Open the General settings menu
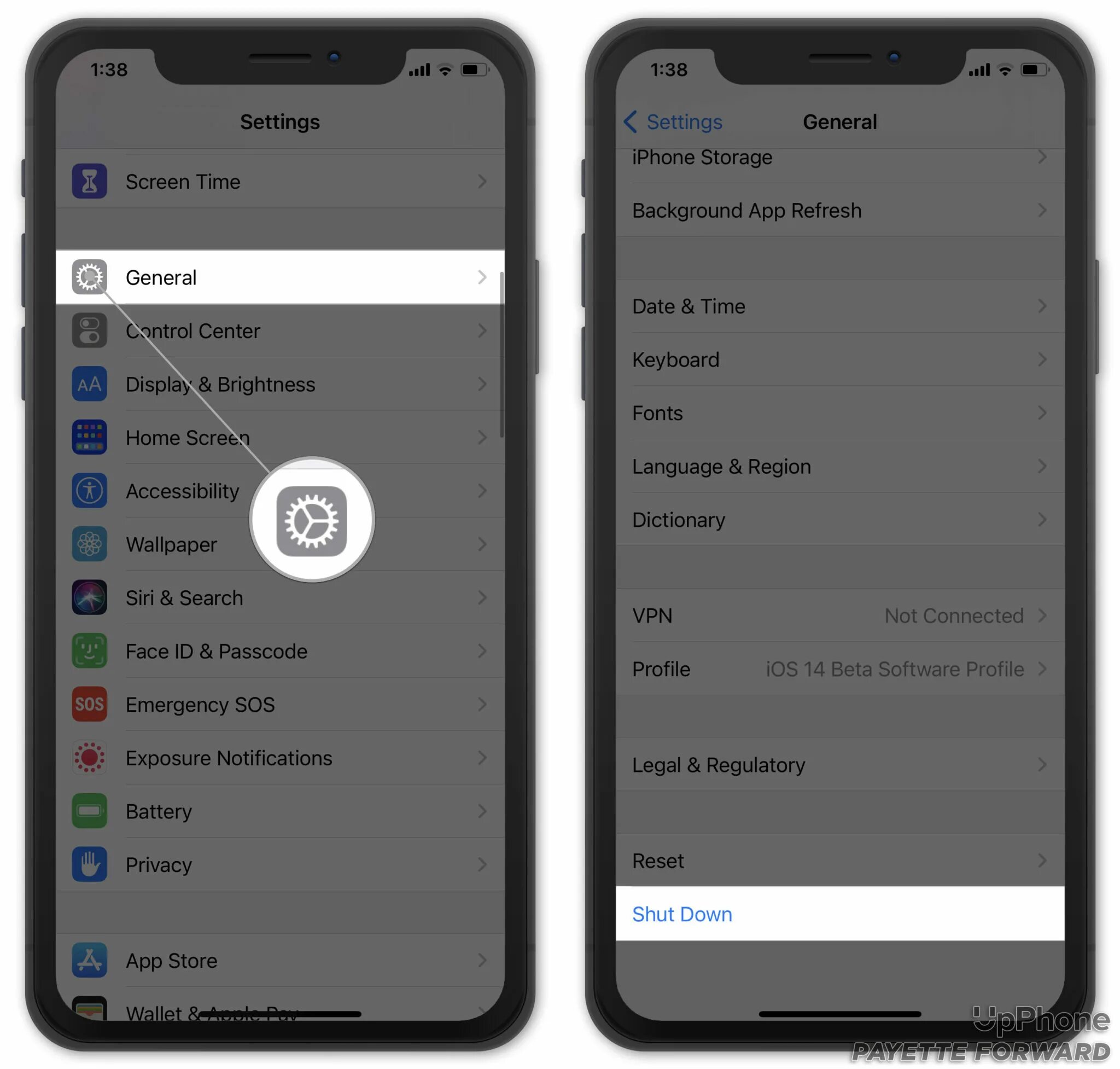 coord(280,277)
